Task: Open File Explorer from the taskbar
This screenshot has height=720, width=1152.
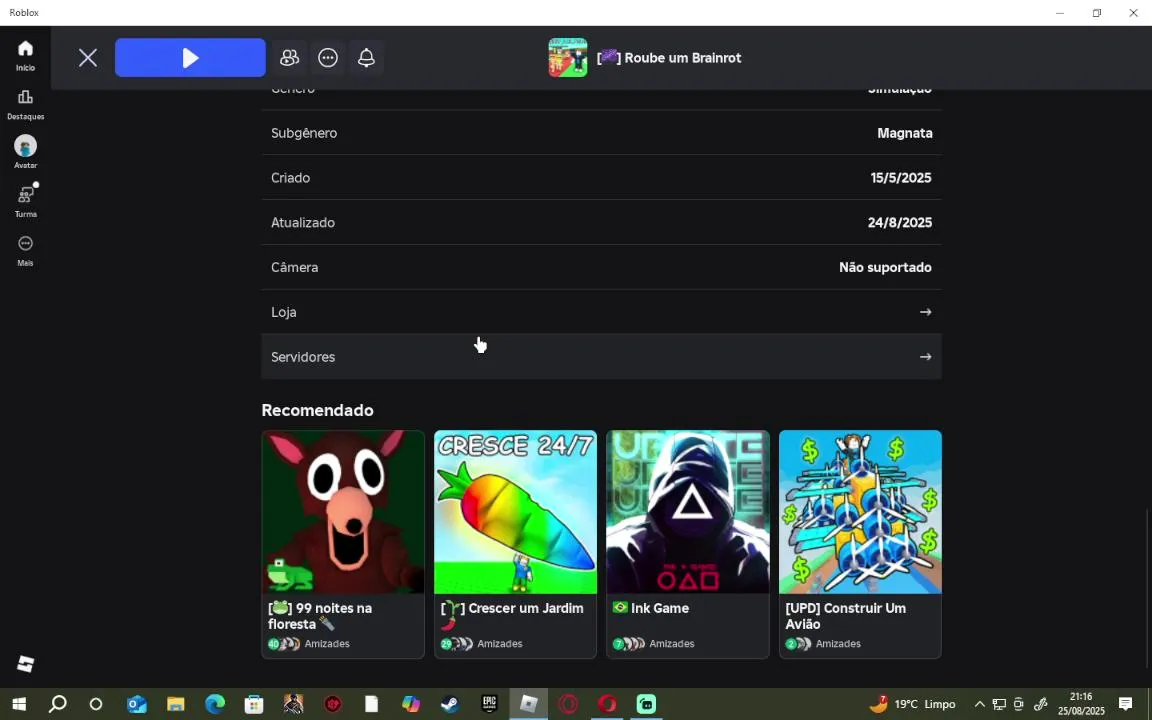Action: point(176,705)
